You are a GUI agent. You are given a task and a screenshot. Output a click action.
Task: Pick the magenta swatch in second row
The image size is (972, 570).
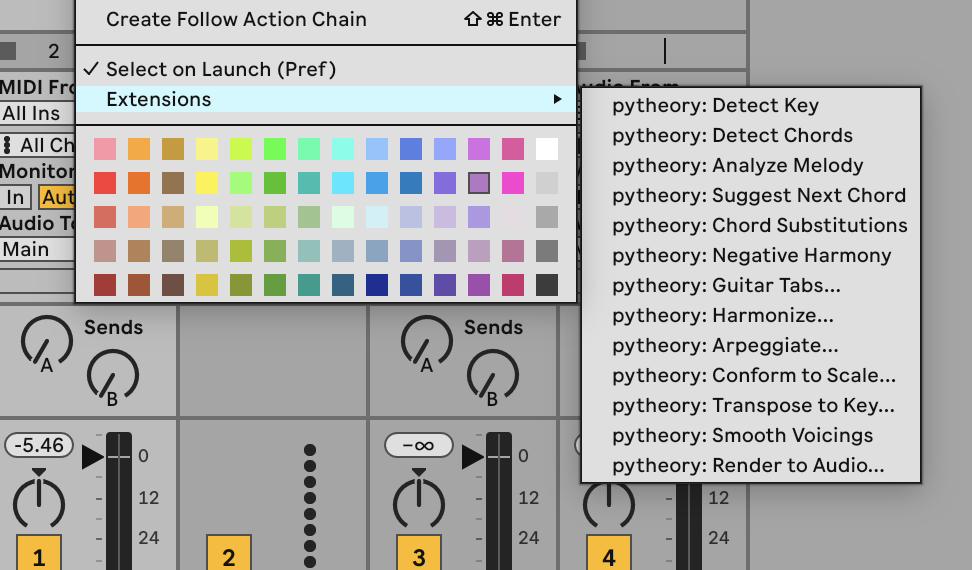point(513,183)
